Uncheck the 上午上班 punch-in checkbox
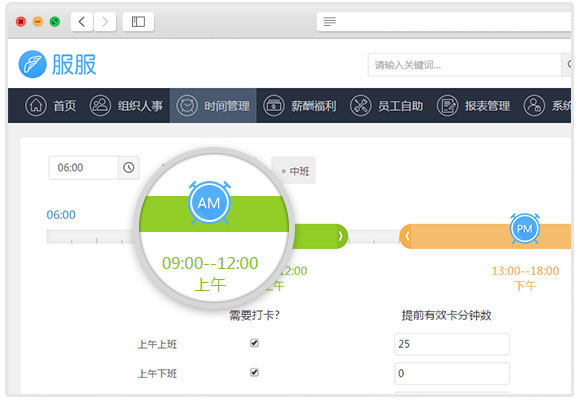 tap(254, 343)
